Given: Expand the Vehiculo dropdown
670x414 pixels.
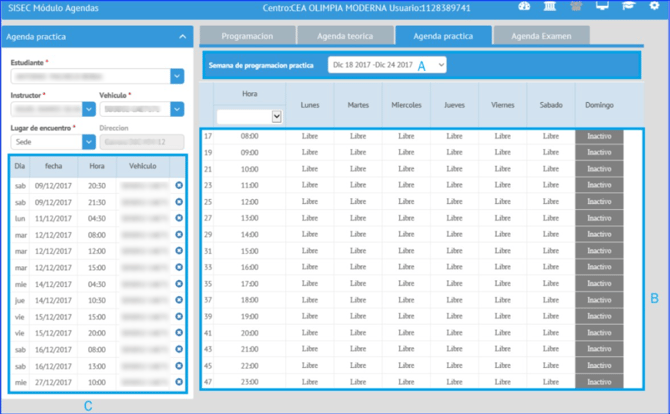Looking at the screenshot, I should pyautogui.click(x=177, y=109).
